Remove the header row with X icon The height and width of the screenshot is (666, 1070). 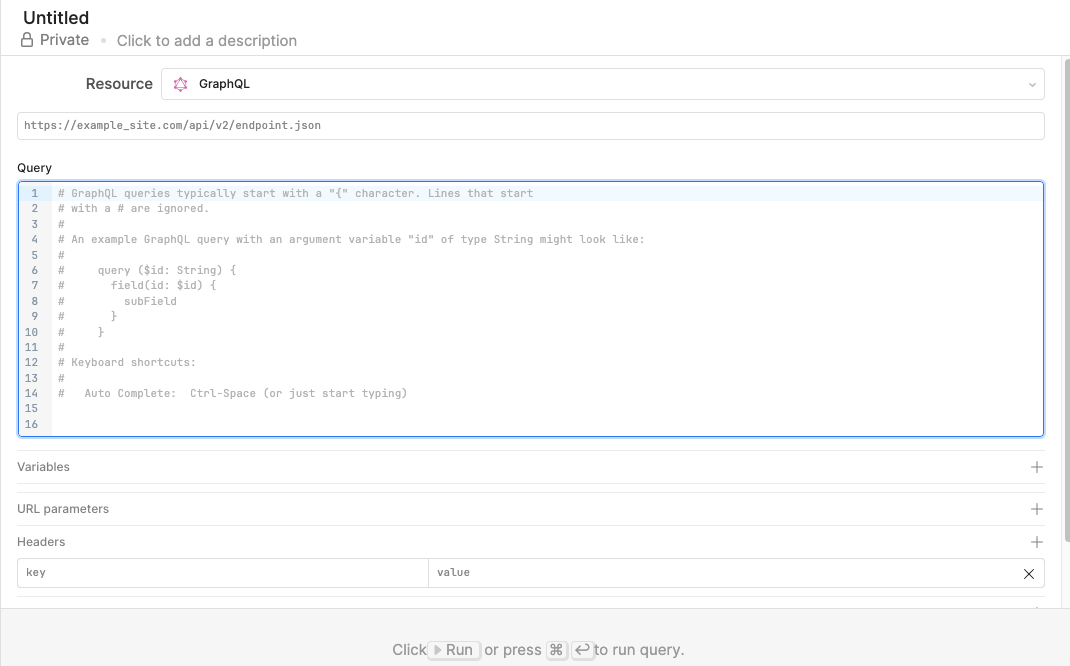click(x=1029, y=574)
